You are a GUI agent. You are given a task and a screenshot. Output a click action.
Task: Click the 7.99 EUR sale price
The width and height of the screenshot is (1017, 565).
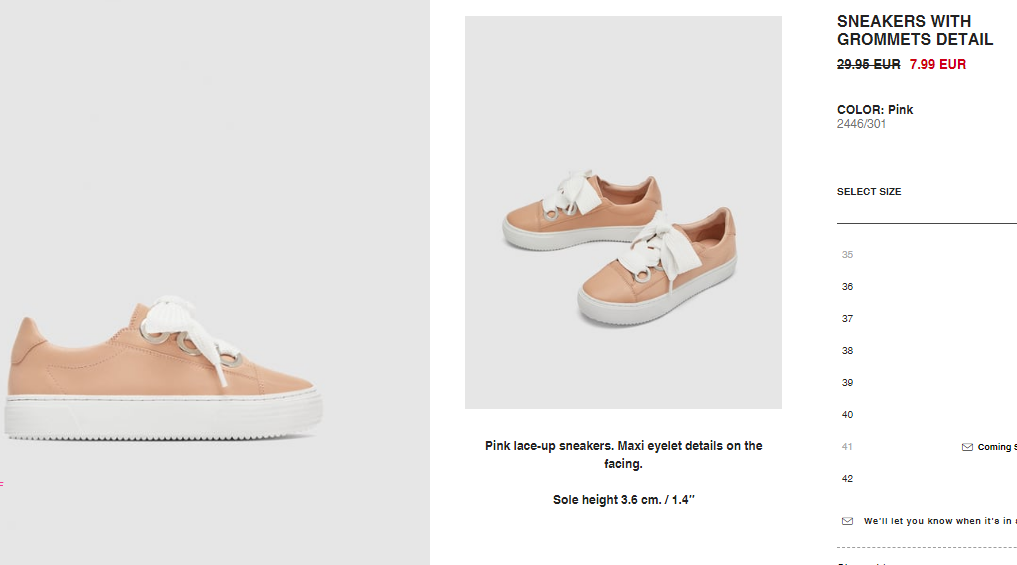pyautogui.click(x=937, y=64)
